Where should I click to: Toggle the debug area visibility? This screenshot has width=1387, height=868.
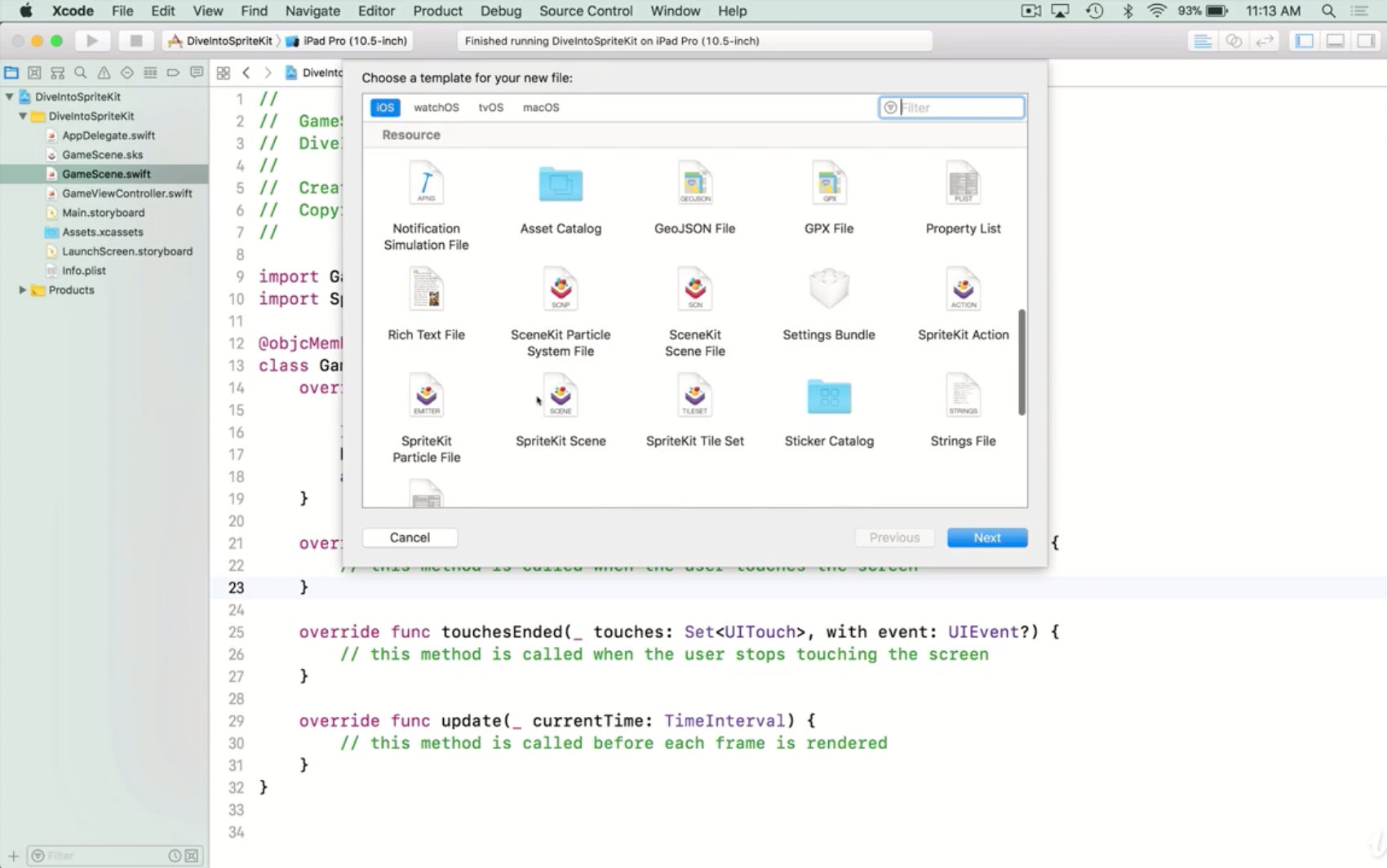pos(1335,41)
